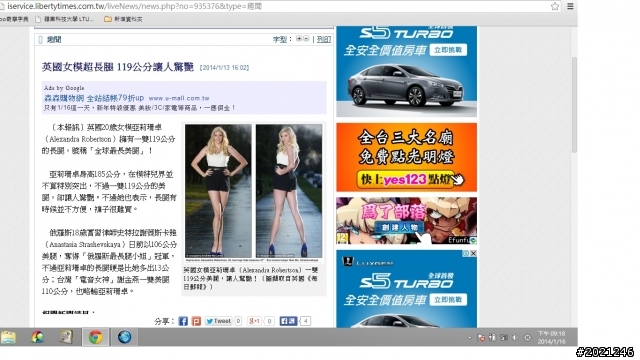This screenshot has height=360, width=640.
Task: Open the right model photo
Action: tap(289, 191)
